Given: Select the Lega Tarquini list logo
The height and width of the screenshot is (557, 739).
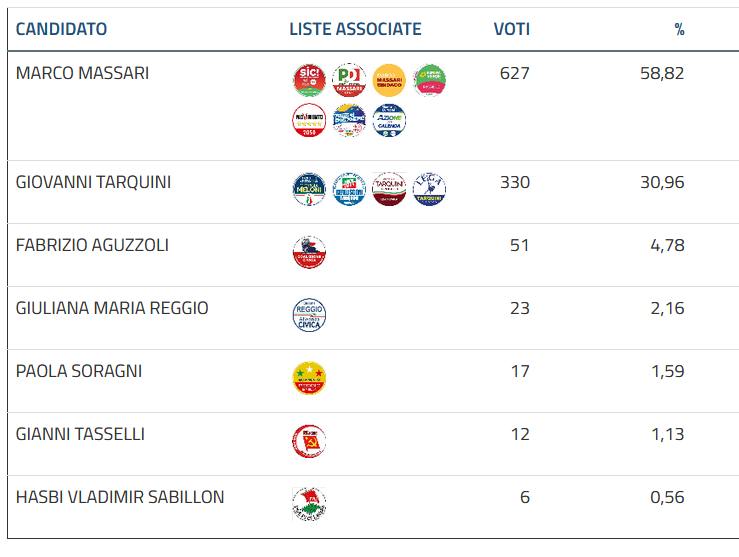Looking at the screenshot, I should [x=429, y=189].
